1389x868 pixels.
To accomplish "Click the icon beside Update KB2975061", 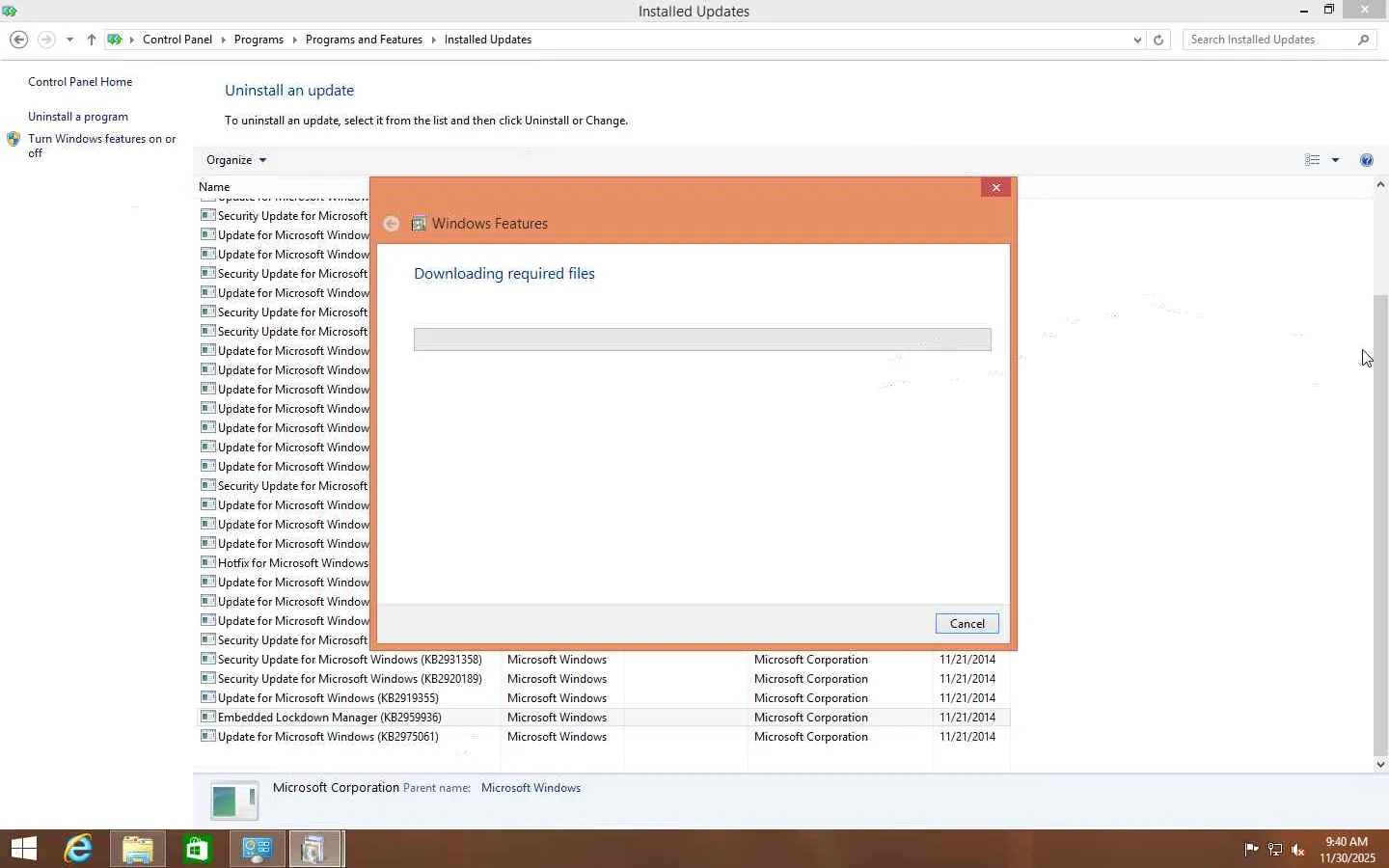I will [x=207, y=736].
